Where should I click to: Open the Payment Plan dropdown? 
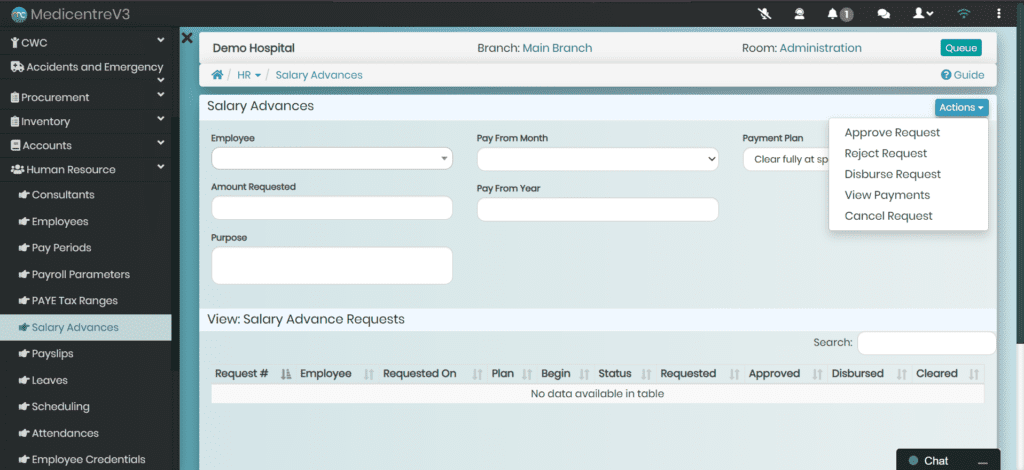click(x=786, y=159)
